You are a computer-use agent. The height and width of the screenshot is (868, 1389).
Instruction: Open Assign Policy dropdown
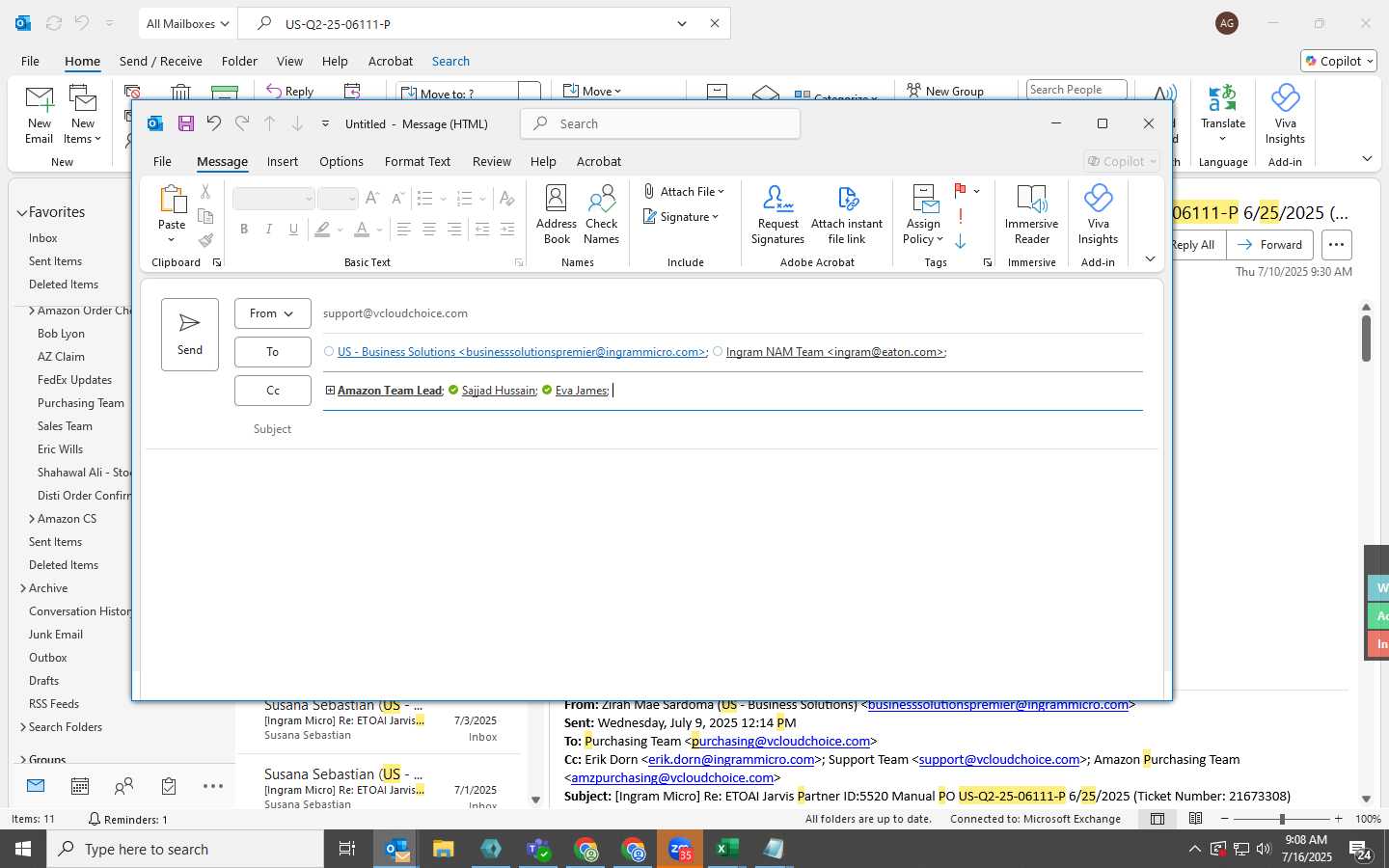click(923, 215)
